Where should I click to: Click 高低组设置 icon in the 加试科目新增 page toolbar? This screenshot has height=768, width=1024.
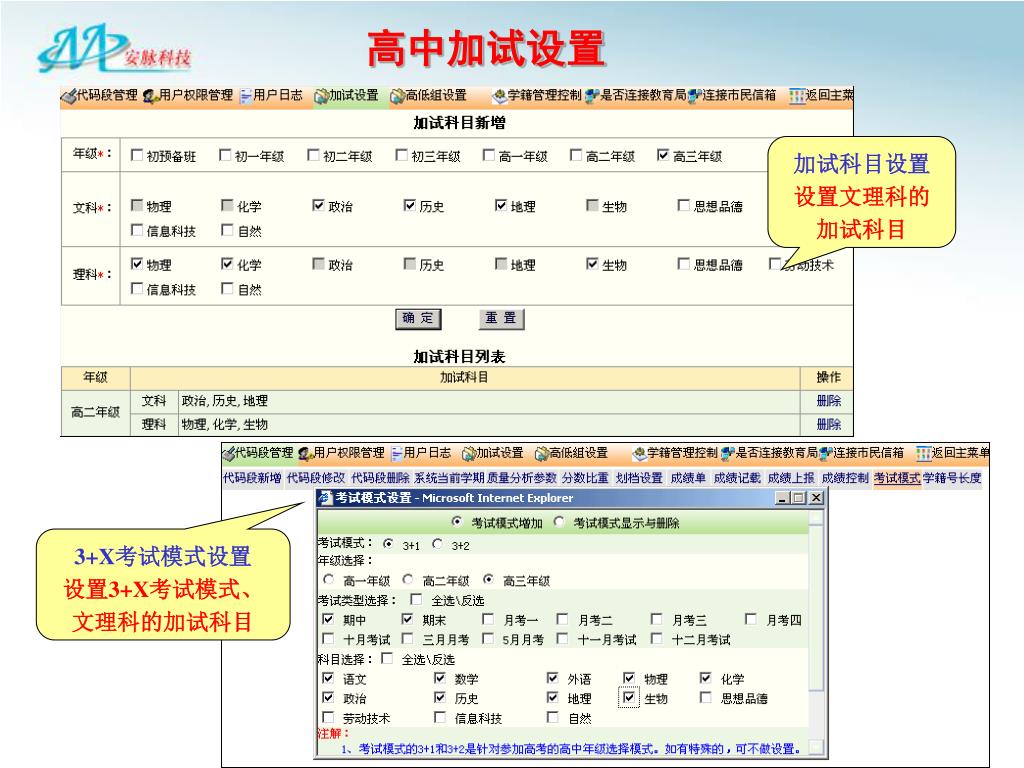point(397,96)
